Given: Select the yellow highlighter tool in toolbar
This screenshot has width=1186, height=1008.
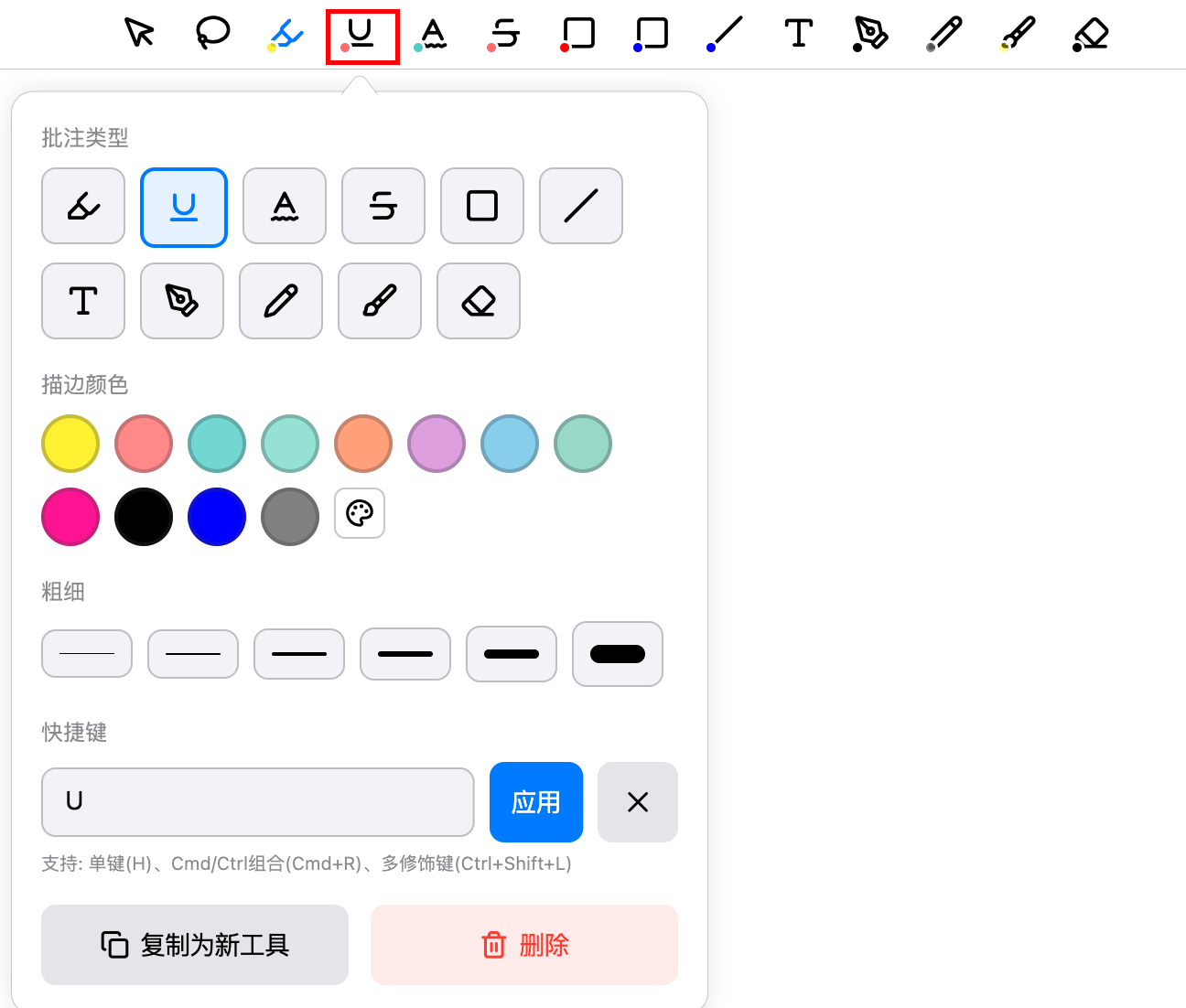Looking at the screenshot, I should pyautogui.click(x=286, y=35).
